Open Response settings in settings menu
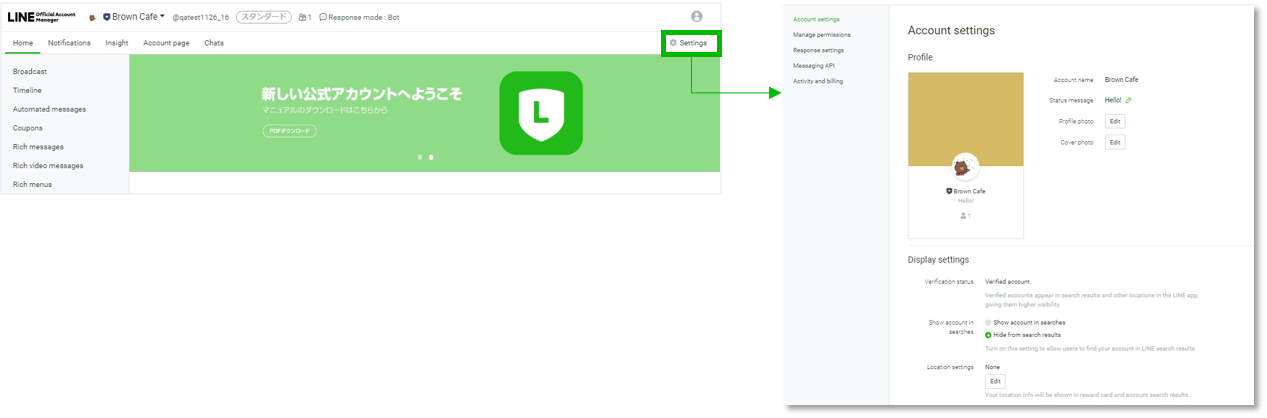 pos(818,50)
